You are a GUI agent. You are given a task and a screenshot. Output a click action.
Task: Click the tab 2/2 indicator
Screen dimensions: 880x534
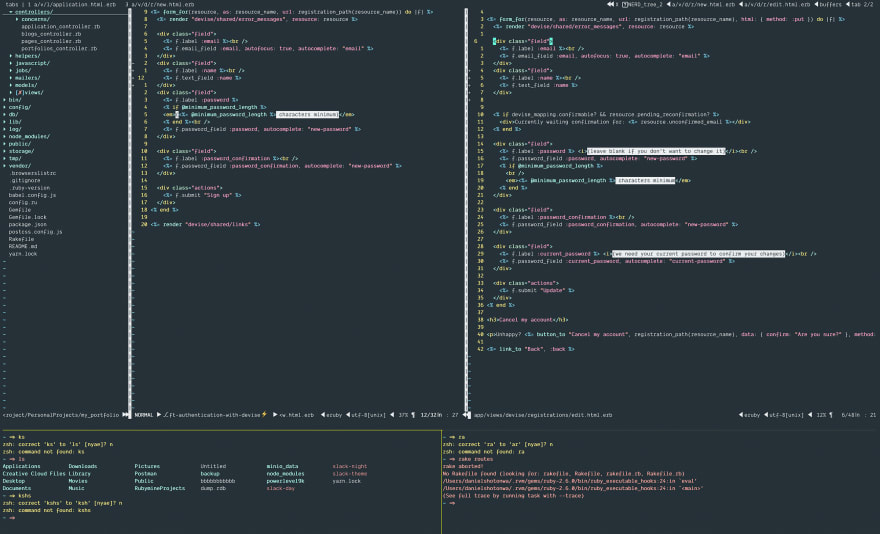[x=861, y=4]
